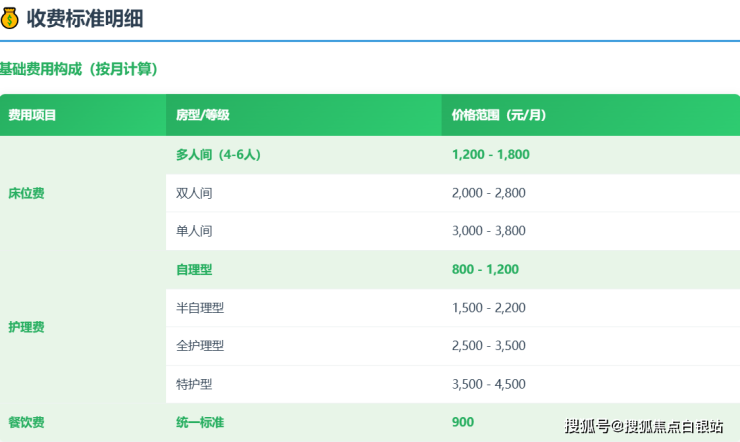Select the 护理费 category cell
Screen dimensions: 740x442
tap(26, 327)
